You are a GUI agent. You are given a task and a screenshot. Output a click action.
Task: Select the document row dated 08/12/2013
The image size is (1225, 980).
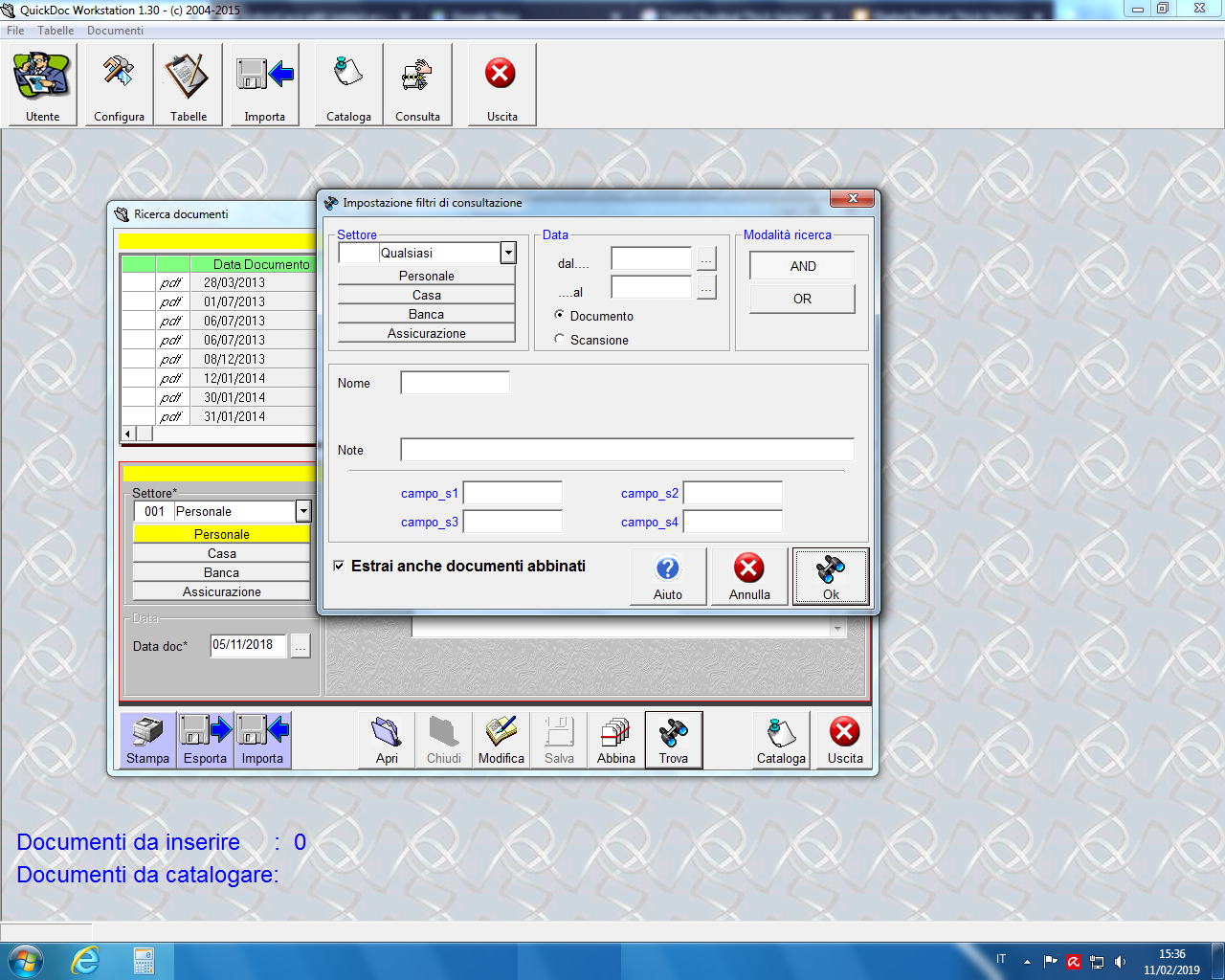tap(218, 359)
